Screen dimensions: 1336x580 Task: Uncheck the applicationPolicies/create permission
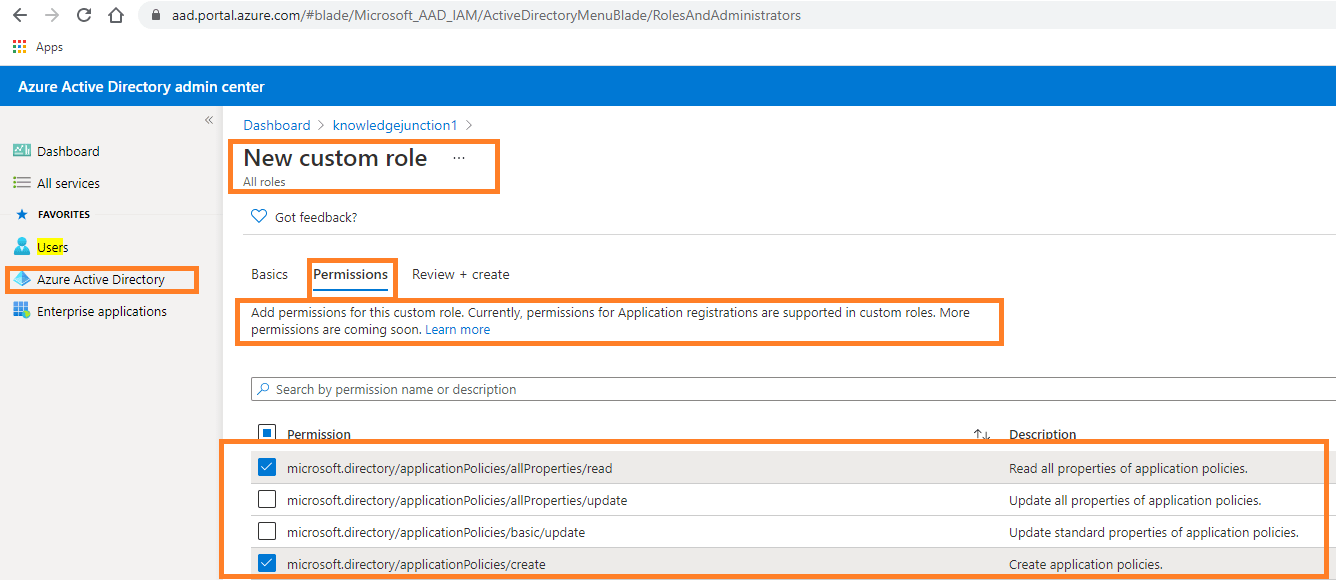coord(267,563)
